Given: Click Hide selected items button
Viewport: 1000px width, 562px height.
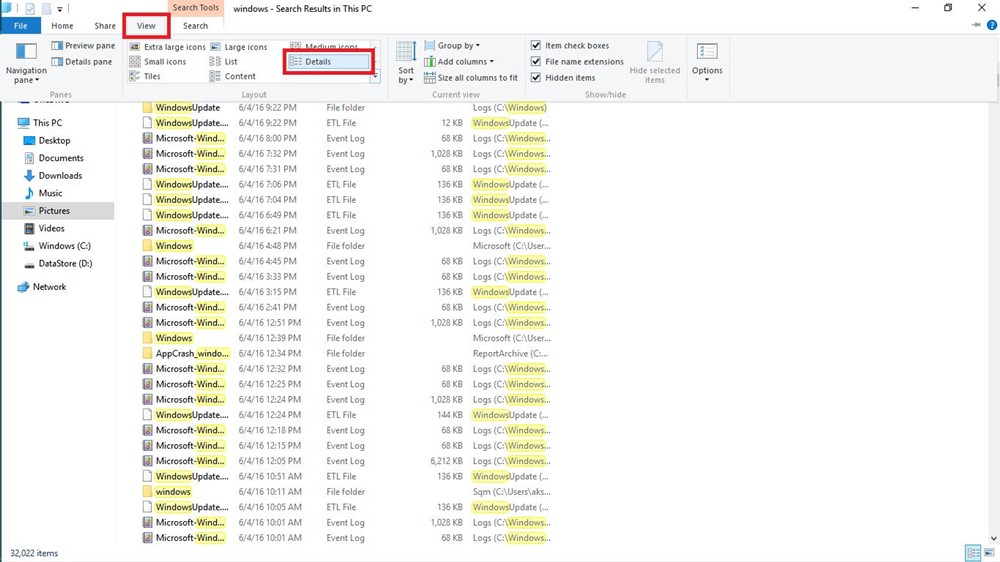Looking at the screenshot, I should [x=654, y=63].
